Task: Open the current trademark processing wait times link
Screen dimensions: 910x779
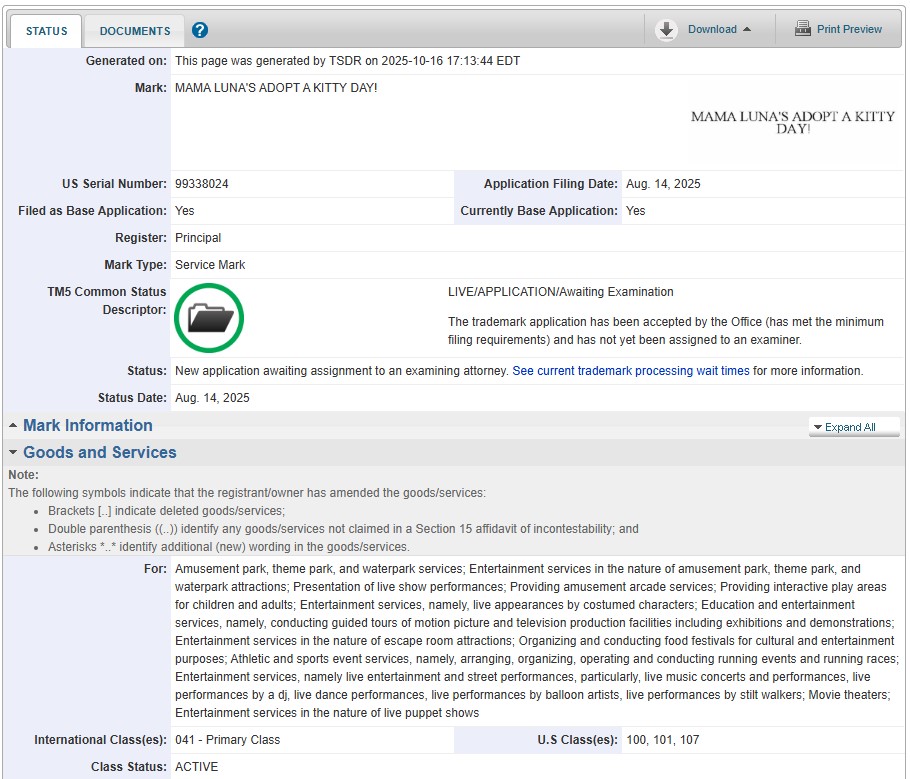Action: pos(630,371)
